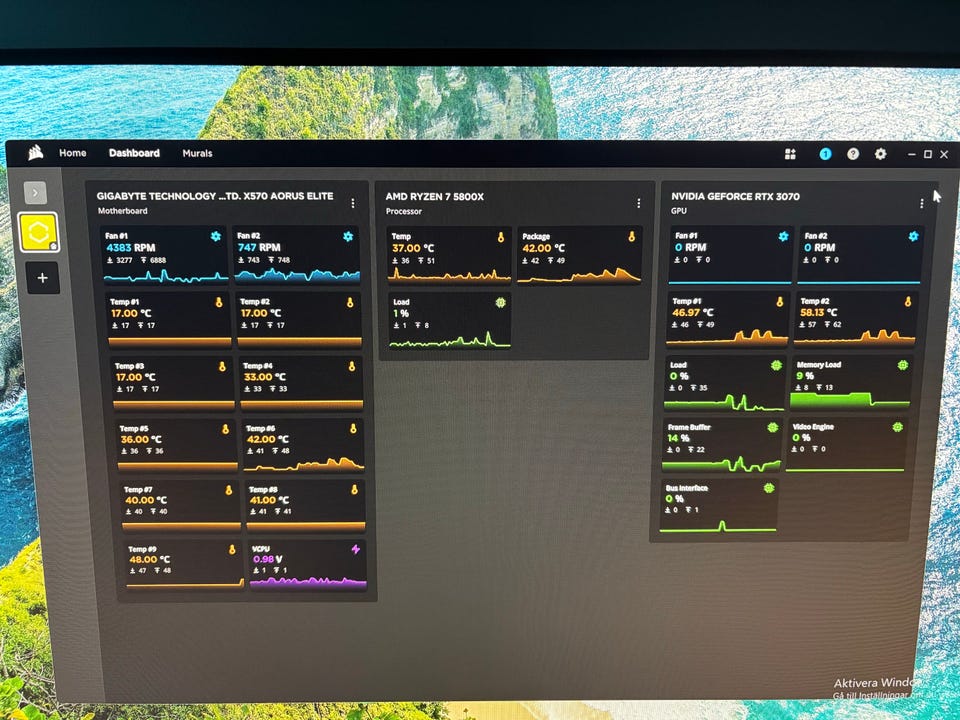The width and height of the screenshot is (960, 720).
Task: Click the processor Load sensor tile
Action: tap(449, 321)
